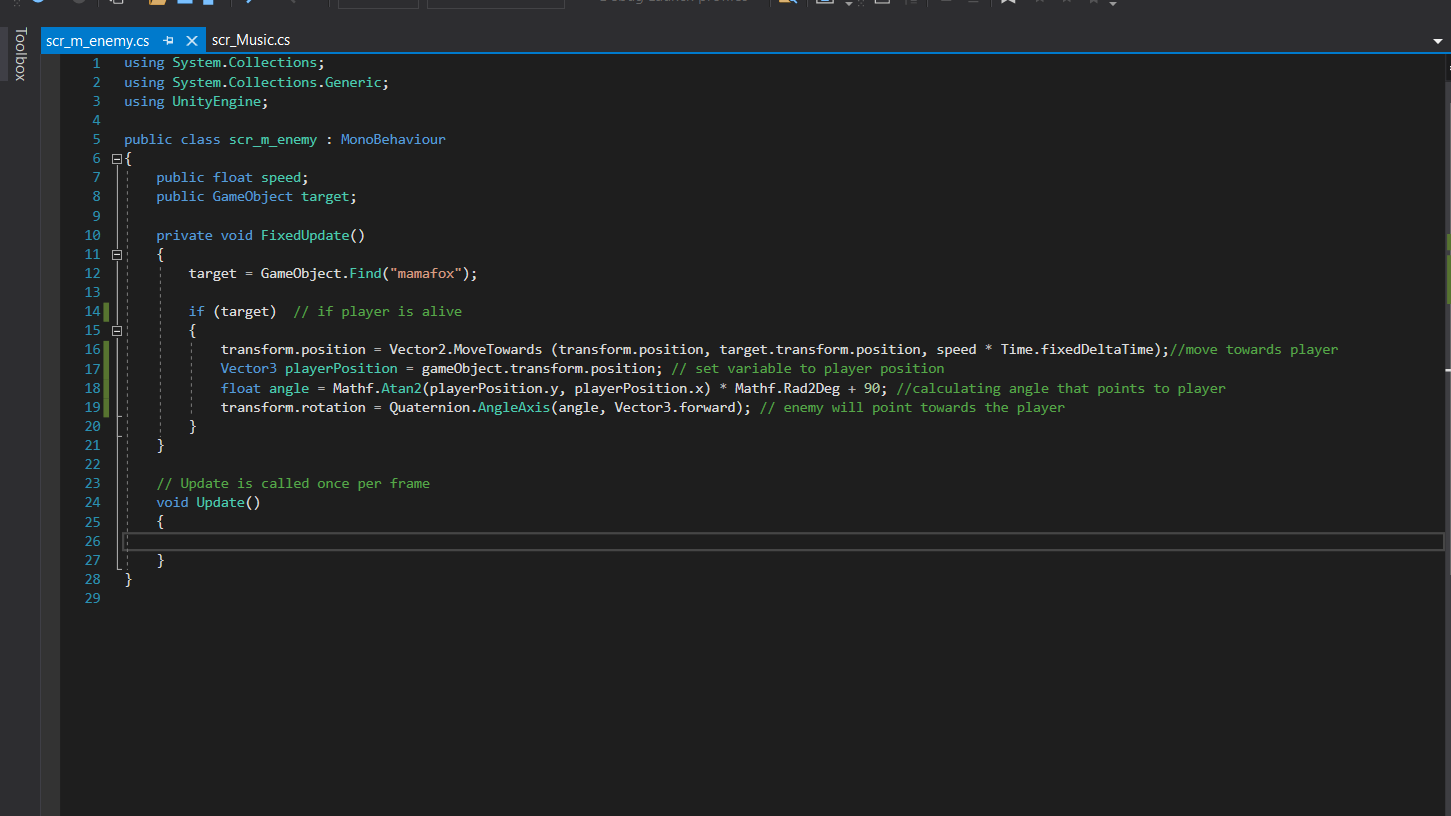1451x816 pixels.
Task: Open the document tab list dropdown arrow
Action: click(1437, 41)
